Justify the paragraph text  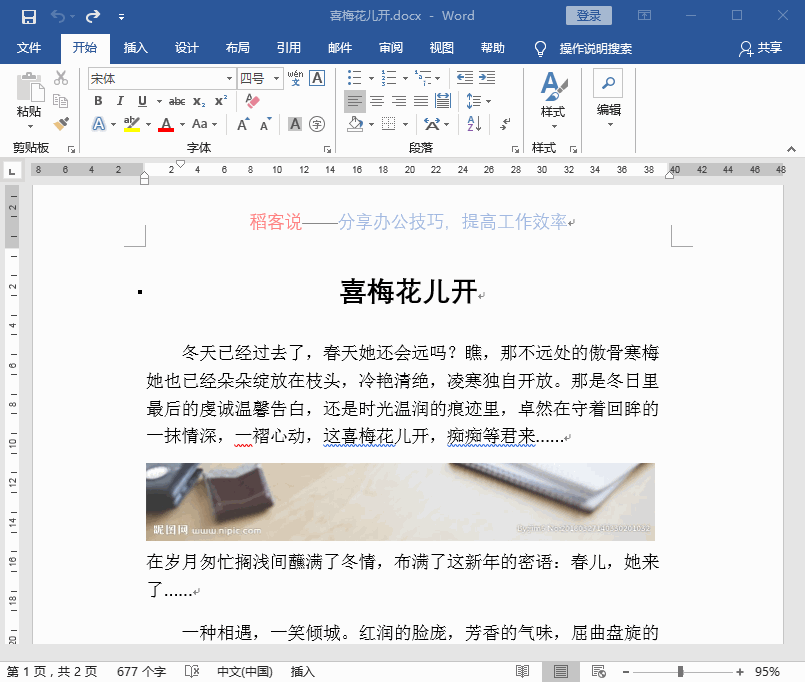[x=421, y=101]
